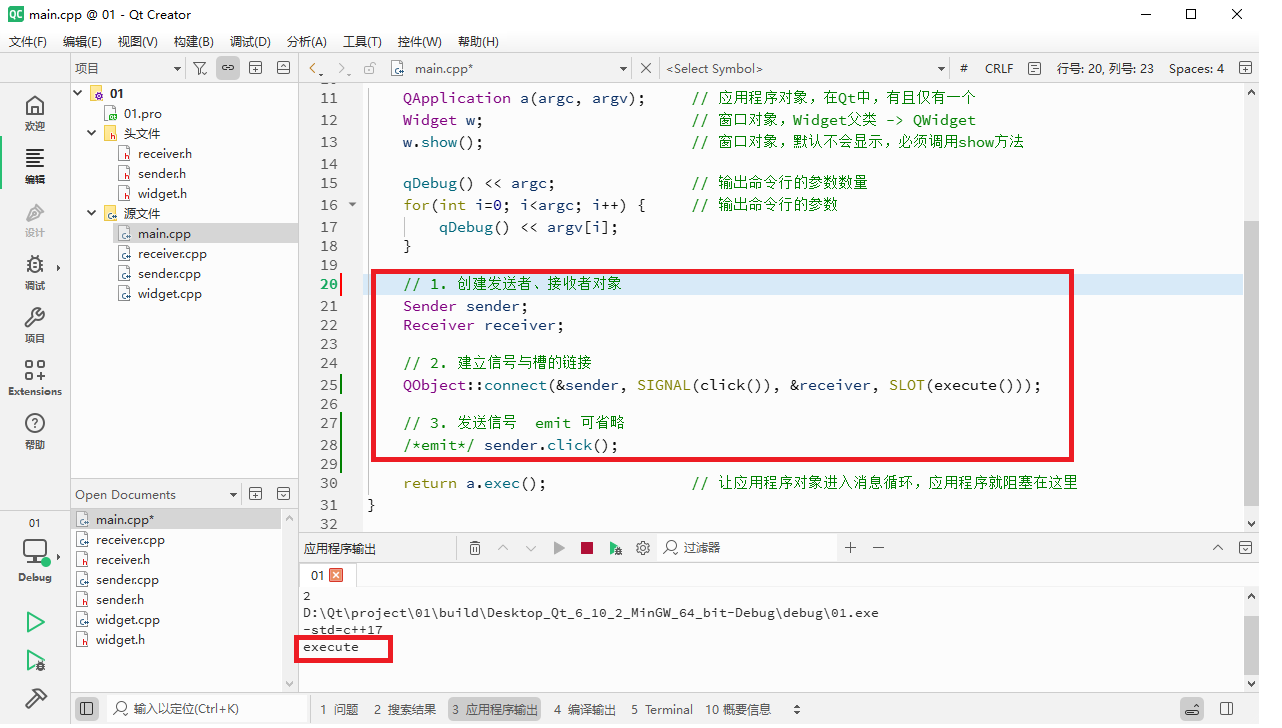Open the Extensions mode

pos(35,379)
